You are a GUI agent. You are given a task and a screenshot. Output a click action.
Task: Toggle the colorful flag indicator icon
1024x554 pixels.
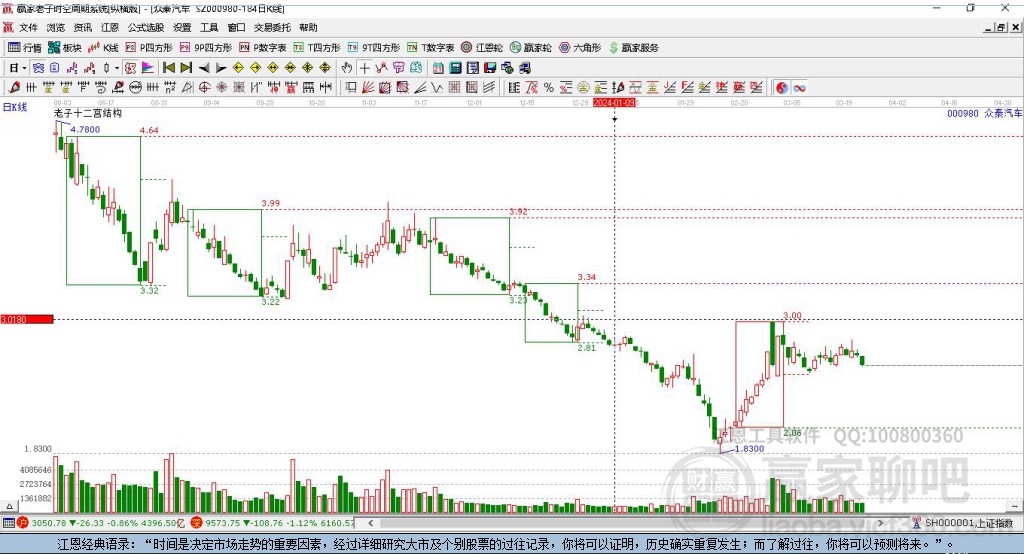148,68
